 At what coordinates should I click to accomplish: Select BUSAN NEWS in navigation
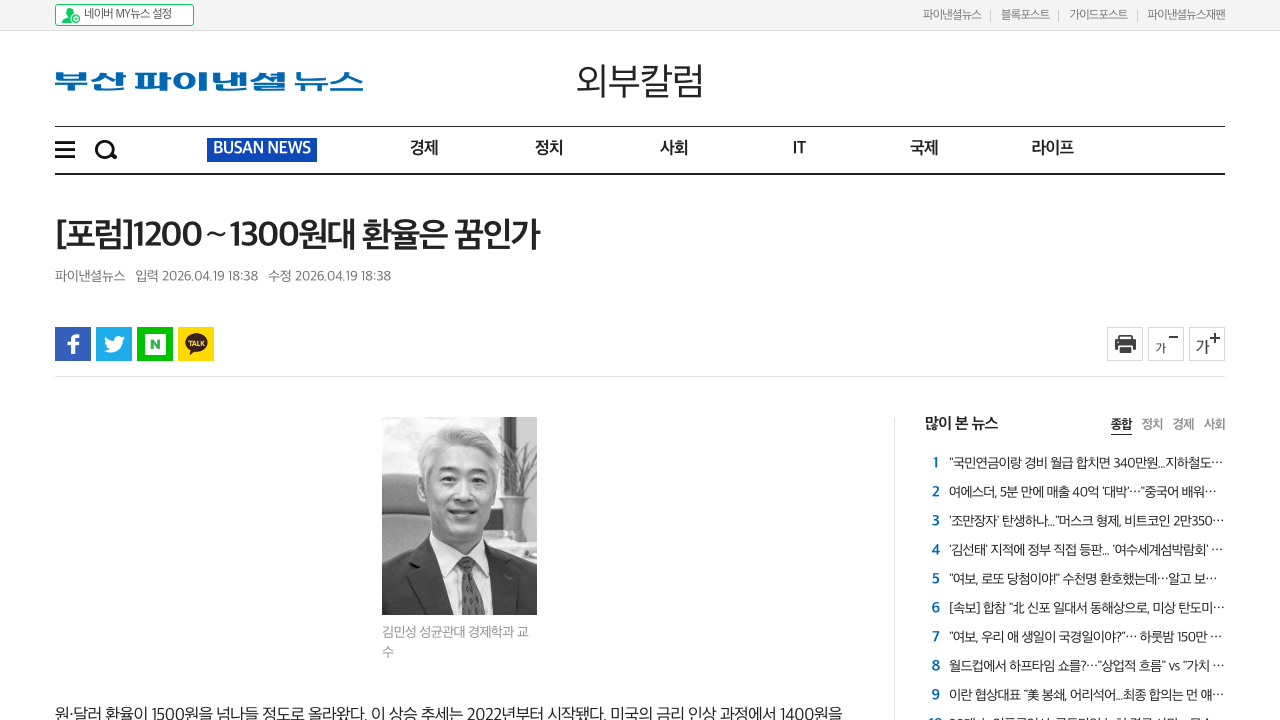pyautogui.click(x=262, y=149)
